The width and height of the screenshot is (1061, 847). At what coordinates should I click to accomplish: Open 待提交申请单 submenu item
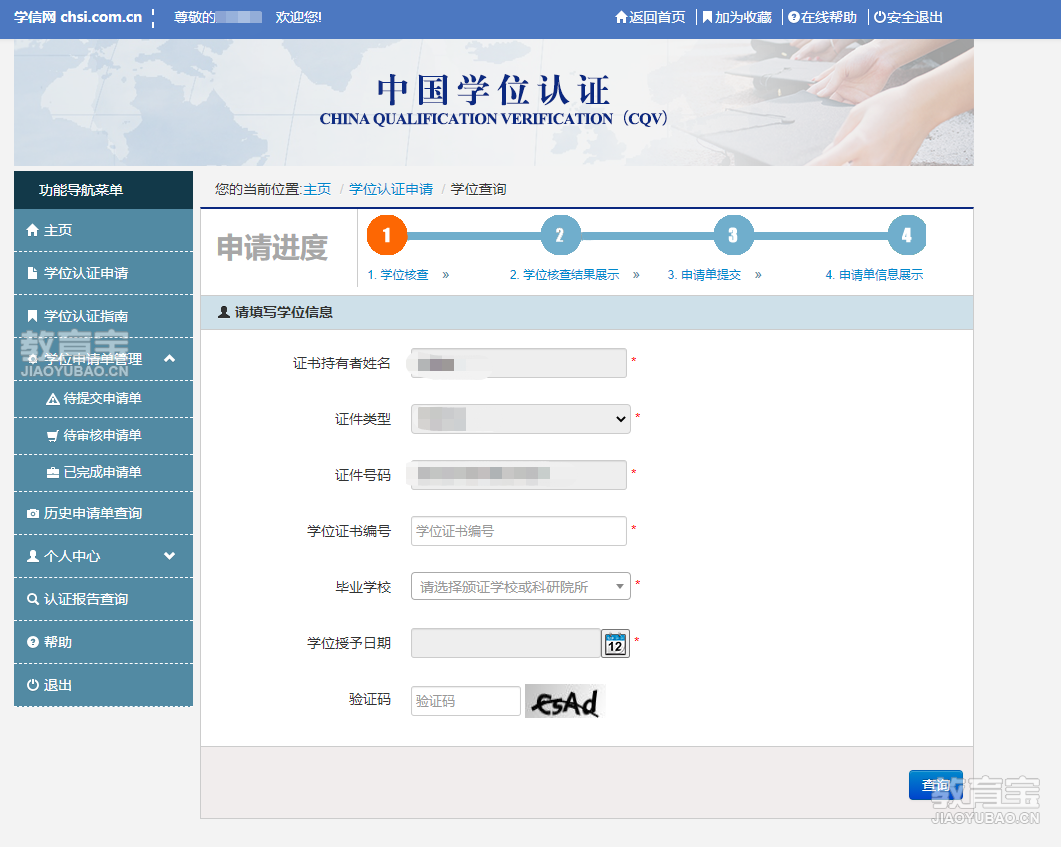point(103,398)
